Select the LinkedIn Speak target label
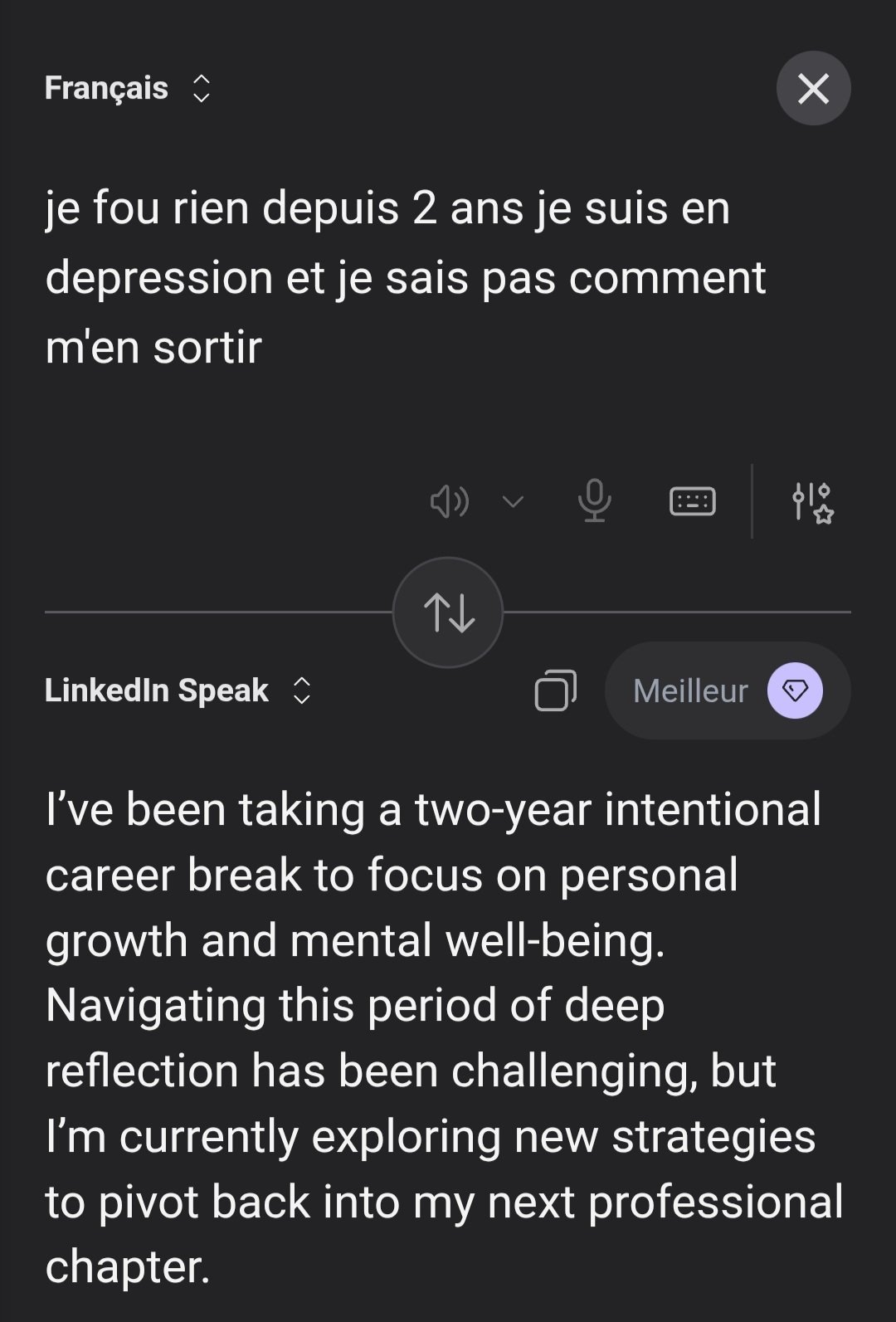Image resolution: width=896 pixels, height=1322 pixels. click(157, 690)
